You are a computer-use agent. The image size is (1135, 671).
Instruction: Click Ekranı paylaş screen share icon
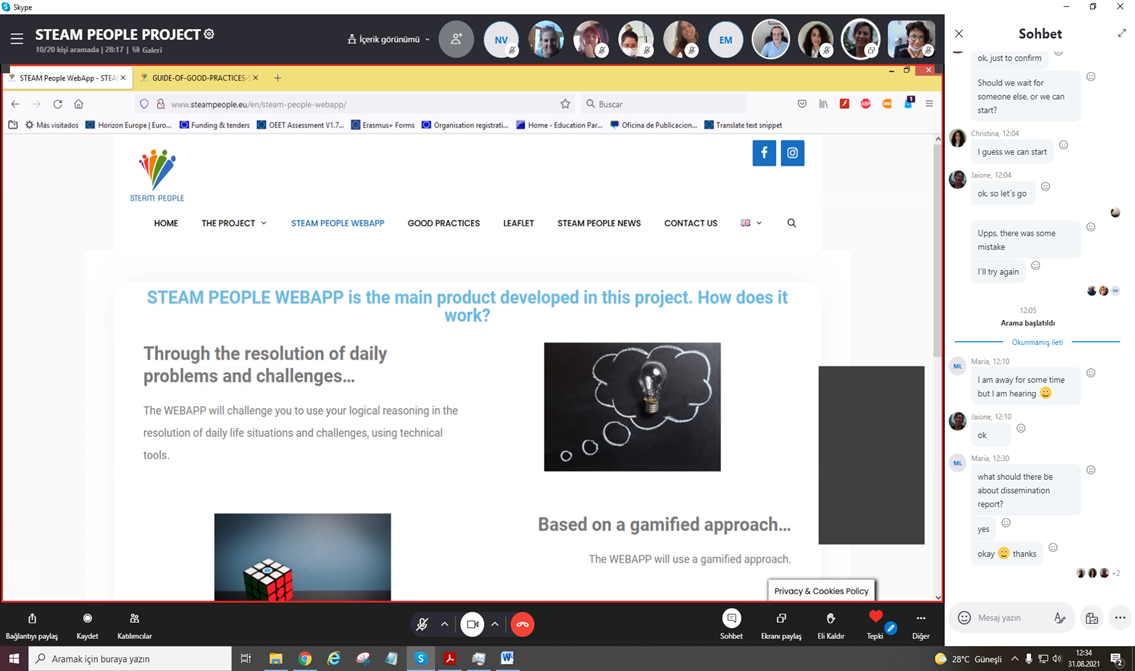click(x=781, y=619)
